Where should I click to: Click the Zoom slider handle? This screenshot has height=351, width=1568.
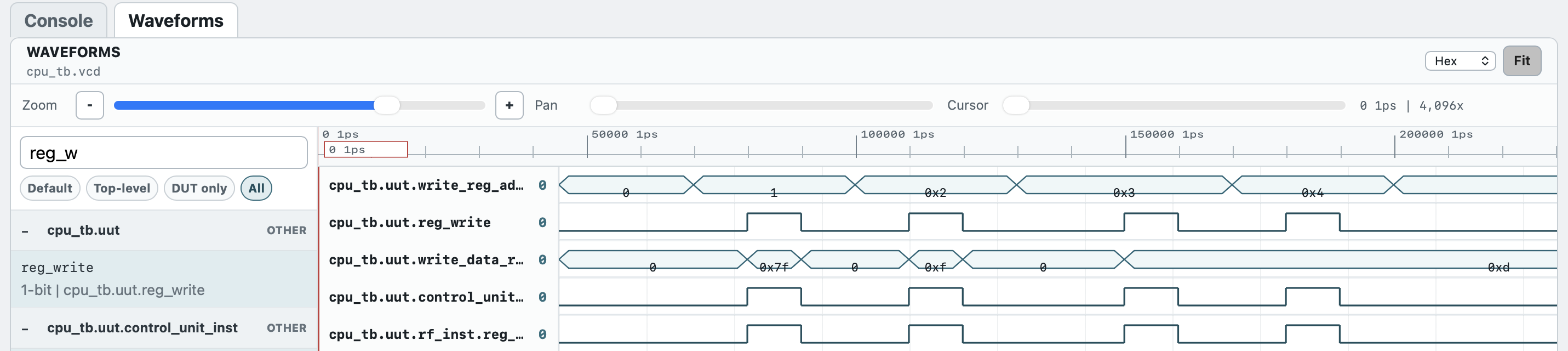point(387,105)
